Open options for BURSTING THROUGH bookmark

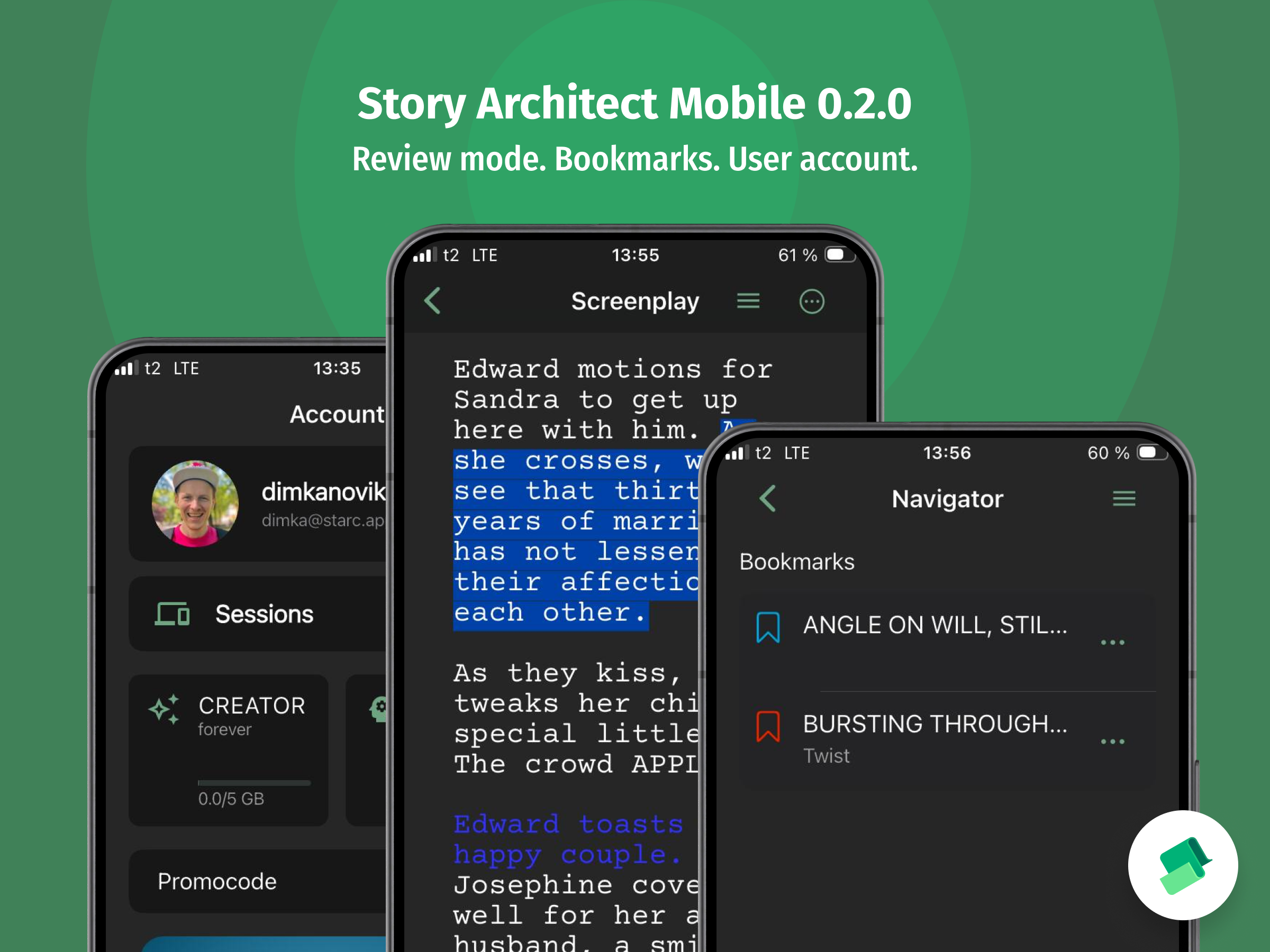point(1112,742)
